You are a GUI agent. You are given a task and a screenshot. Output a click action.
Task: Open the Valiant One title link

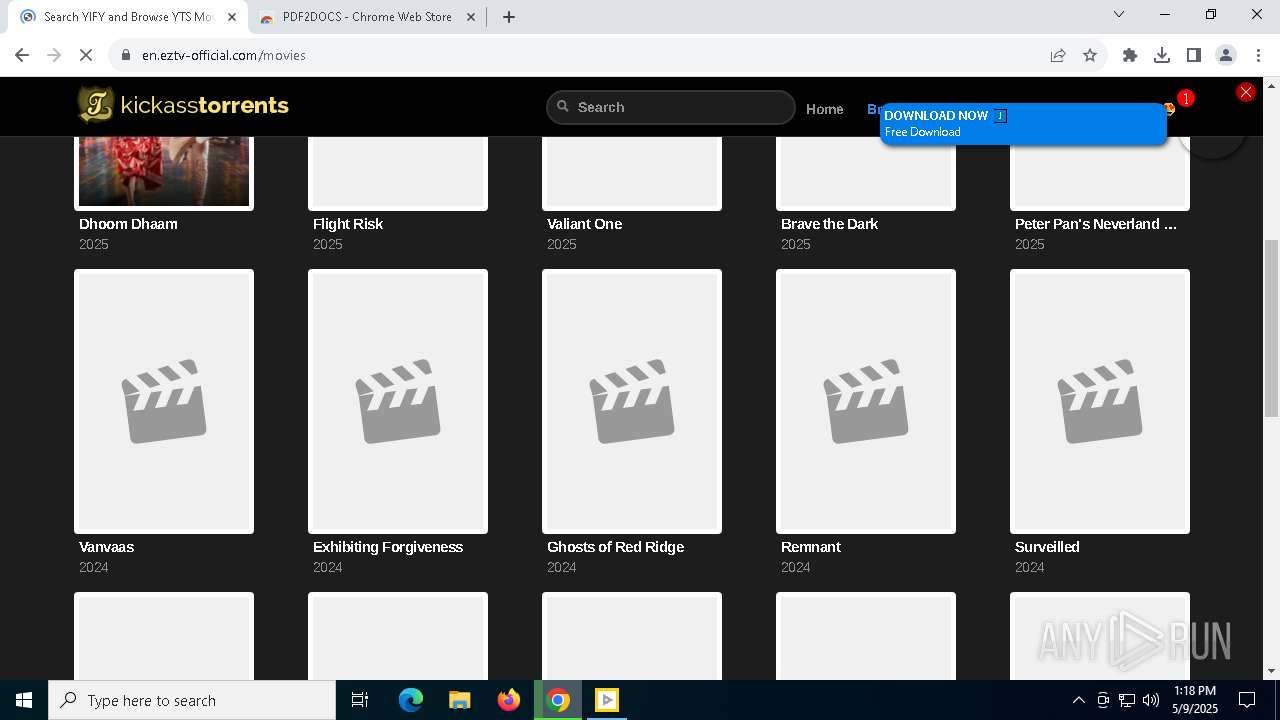tap(584, 224)
